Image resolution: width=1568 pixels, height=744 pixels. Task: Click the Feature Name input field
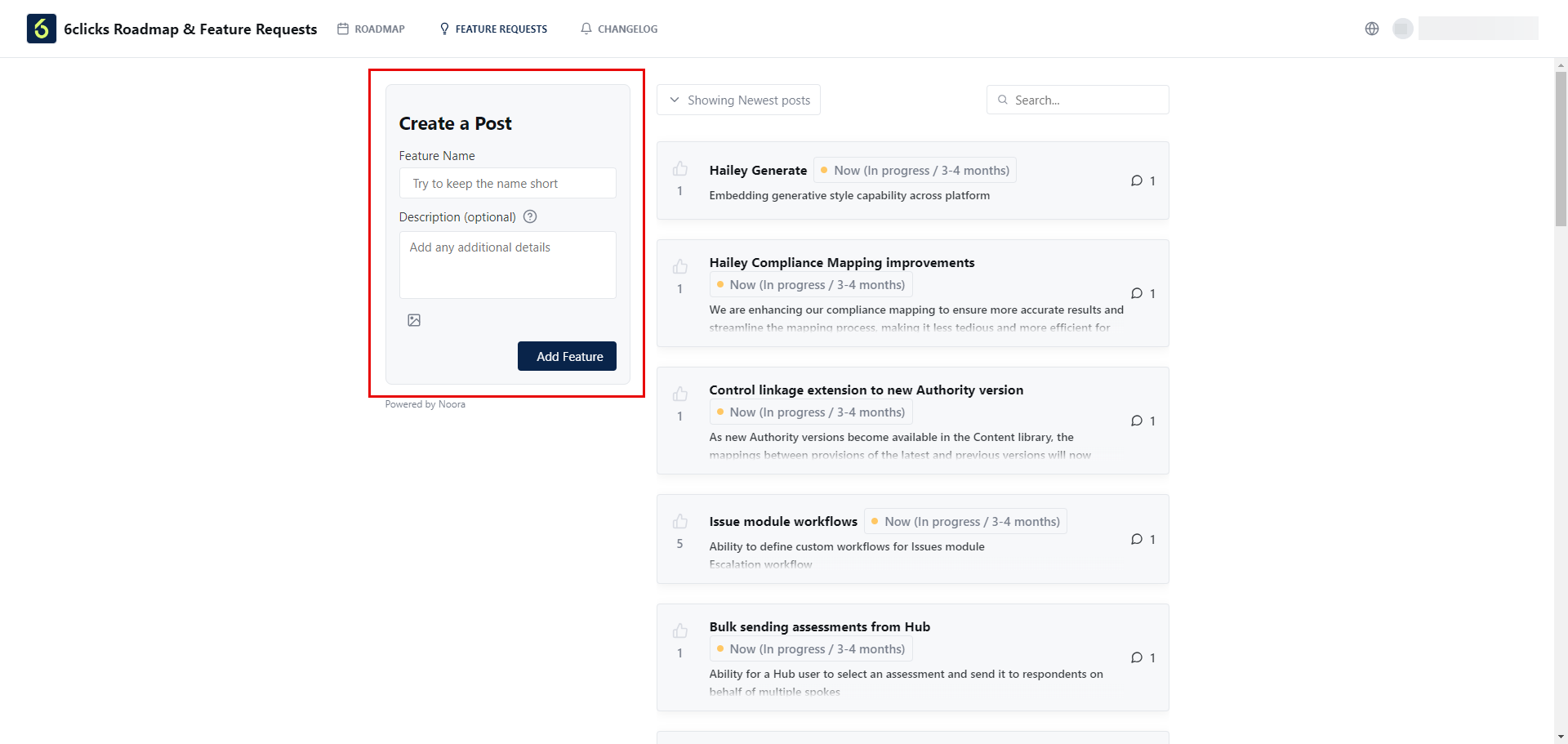507,183
